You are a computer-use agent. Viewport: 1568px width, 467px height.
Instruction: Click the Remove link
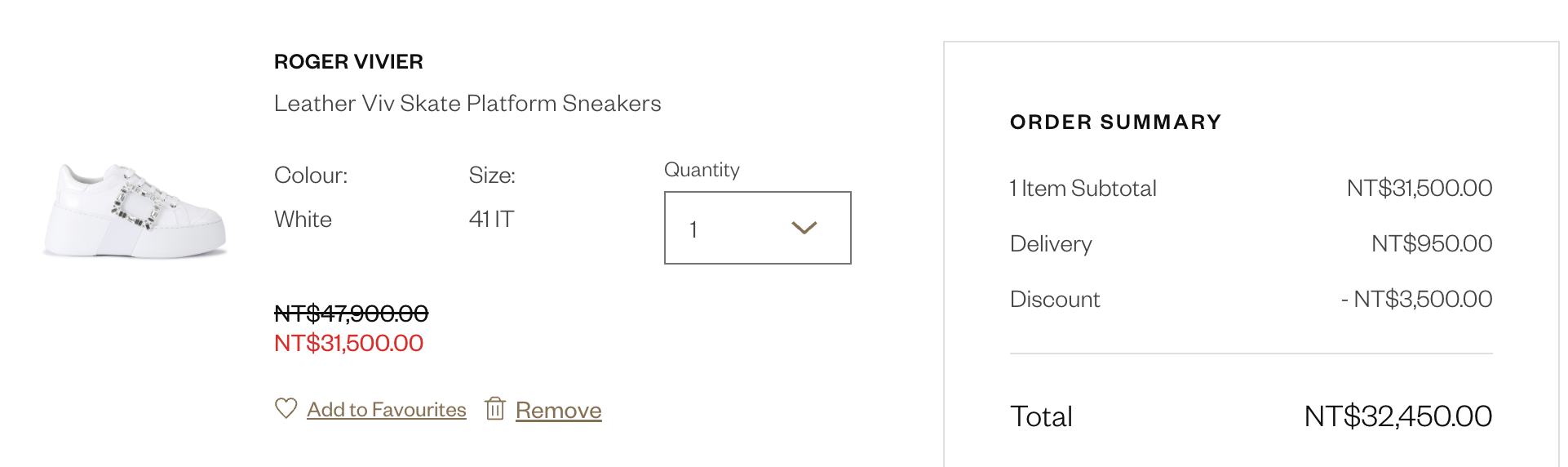pyautogui.click(x=558, y=410)
